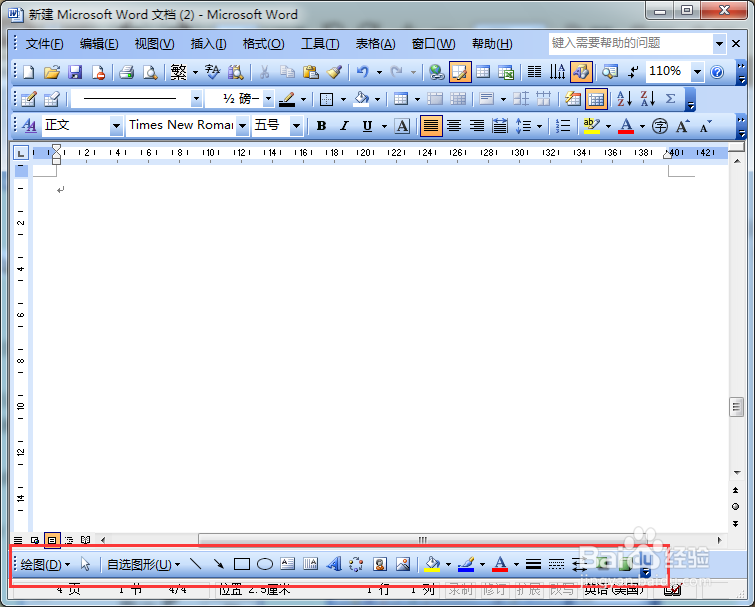This screenshot has width=755, height=607.
Task: Choose the Select Objects pointer tool
Action: (x=86, y=564)
